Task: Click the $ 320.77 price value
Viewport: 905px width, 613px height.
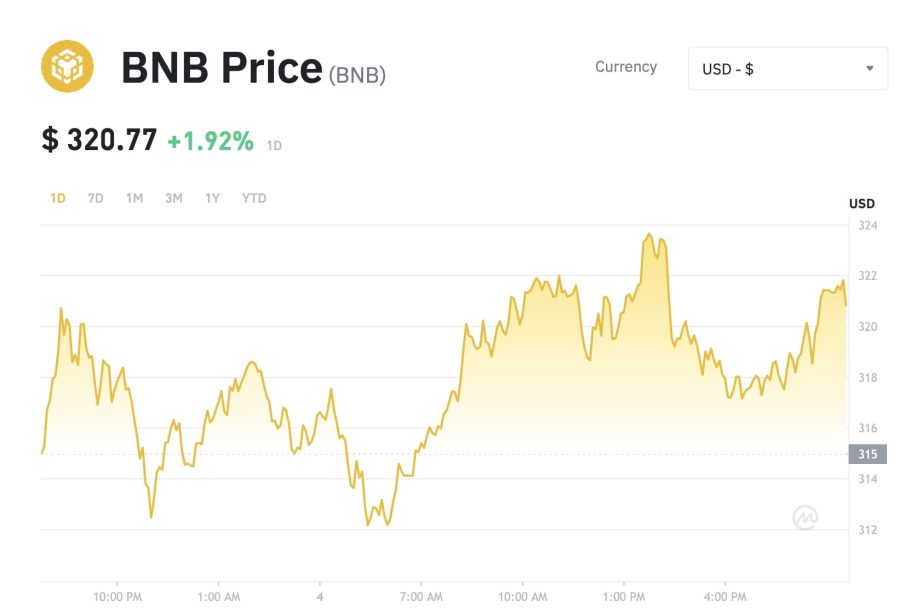Action: coord(99,140)
